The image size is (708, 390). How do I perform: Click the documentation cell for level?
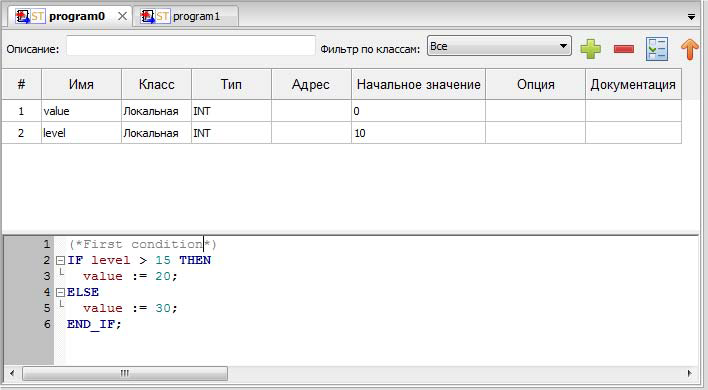pyautogui.click(x=633, y=133)
